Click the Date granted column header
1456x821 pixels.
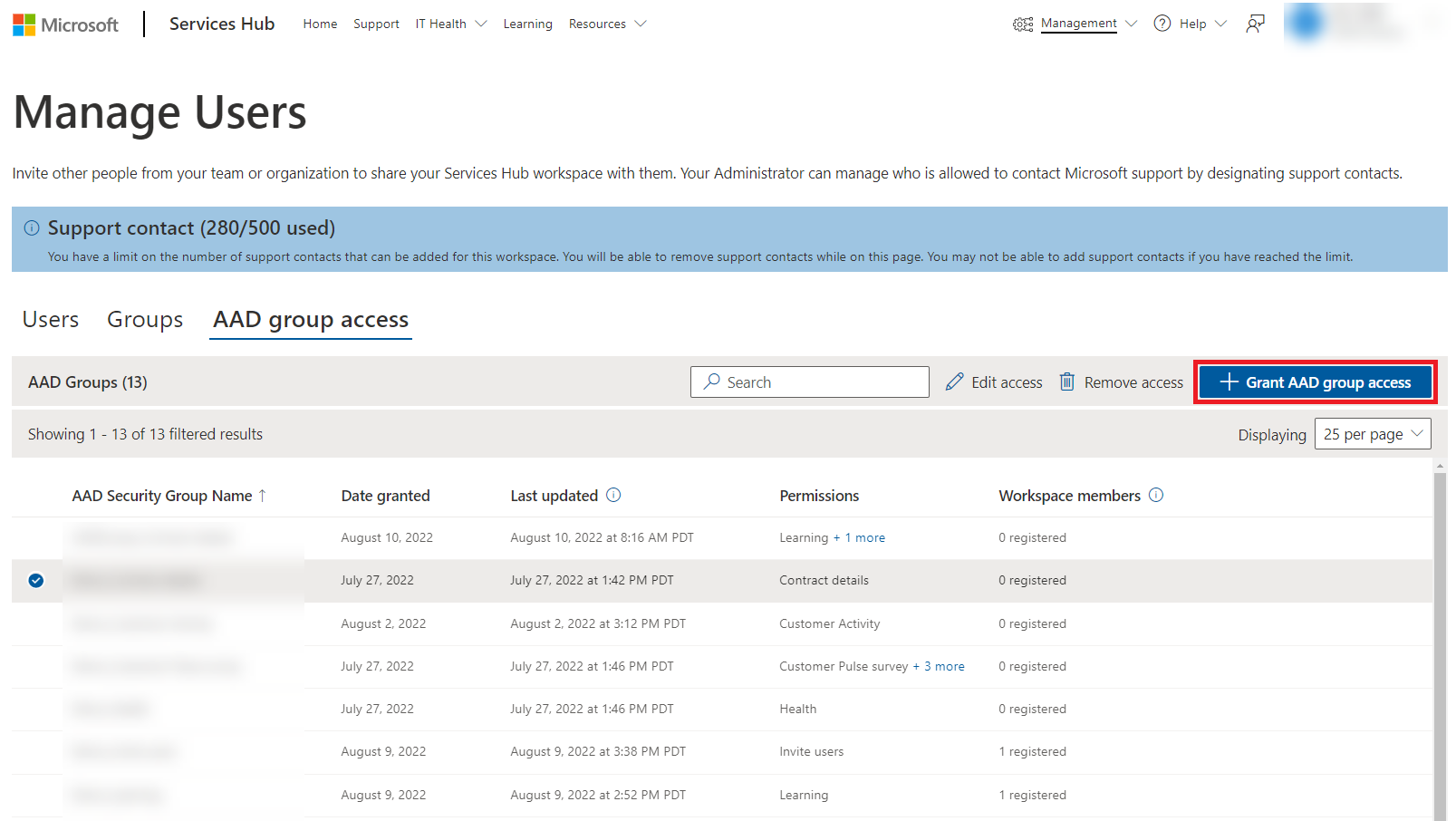[x=385, y=496]
